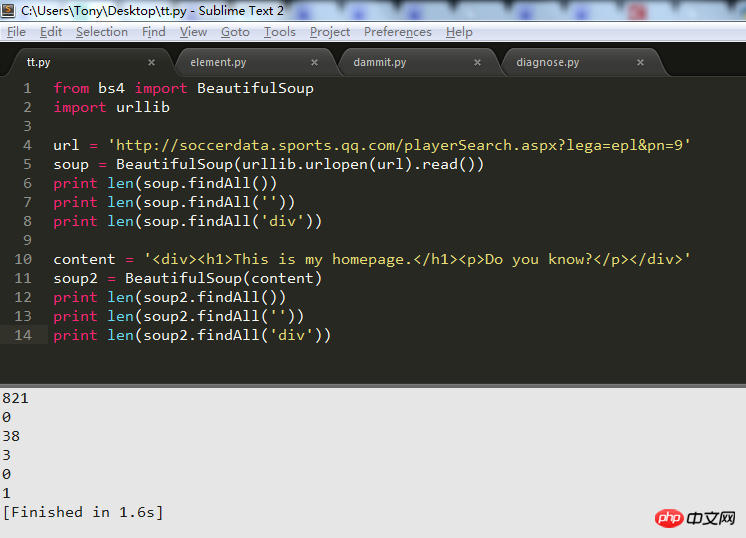
Task: Click 'soup2' variable on line 11
Action: (76, 278)
